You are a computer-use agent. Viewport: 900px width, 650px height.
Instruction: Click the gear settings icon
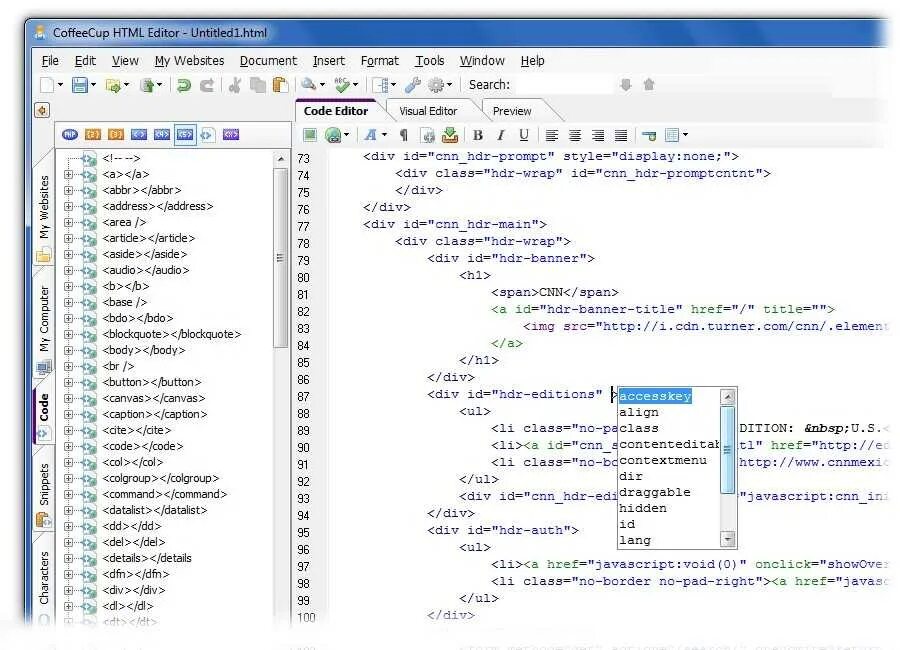click(436, 86)
